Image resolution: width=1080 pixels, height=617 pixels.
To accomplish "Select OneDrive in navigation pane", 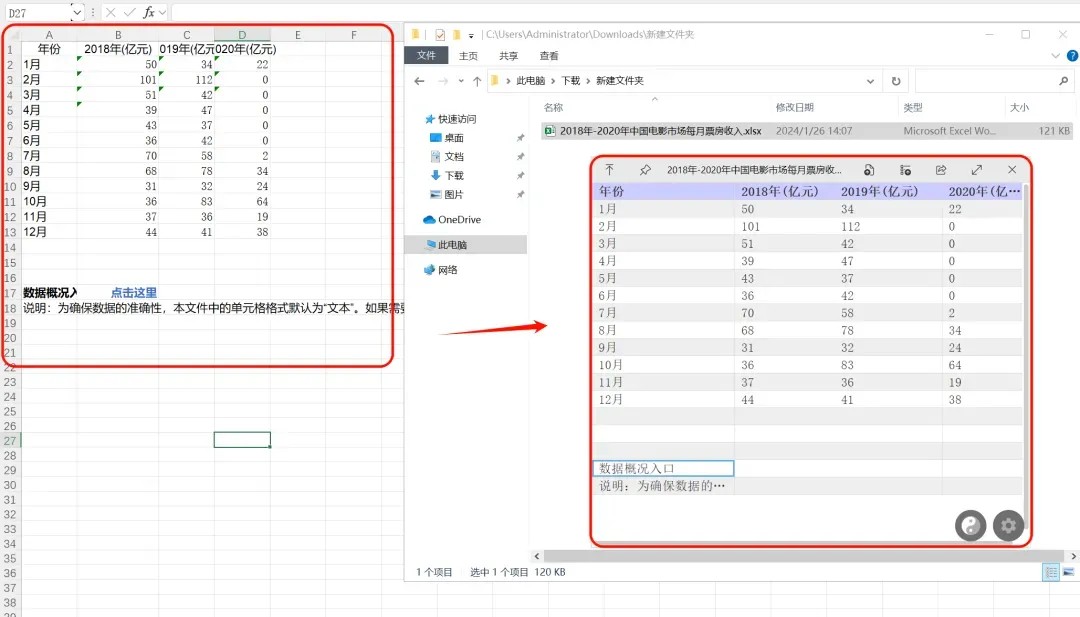I will pos(452,220).
